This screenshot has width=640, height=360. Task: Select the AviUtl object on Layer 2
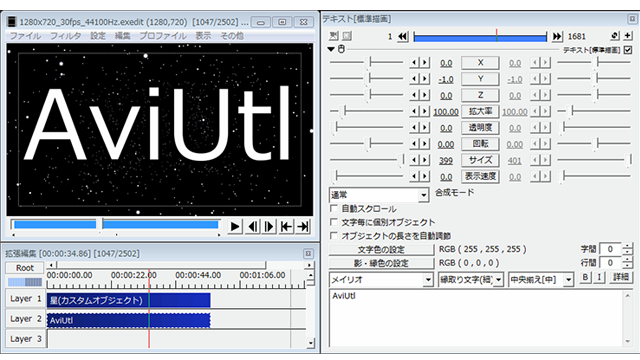[129, 320]
